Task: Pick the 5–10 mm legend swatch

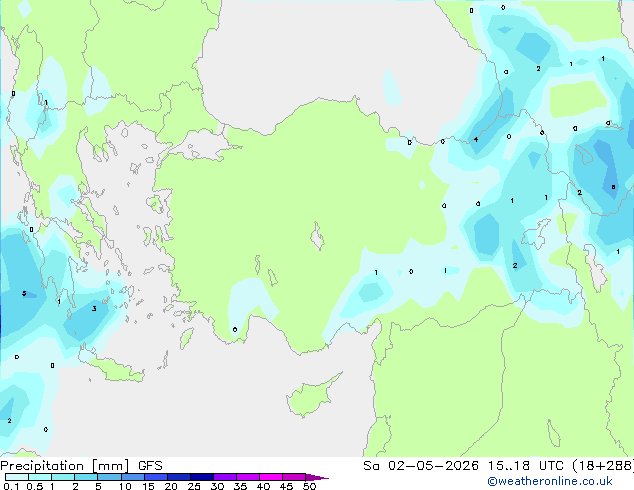Action: click(x=109, y=477)
